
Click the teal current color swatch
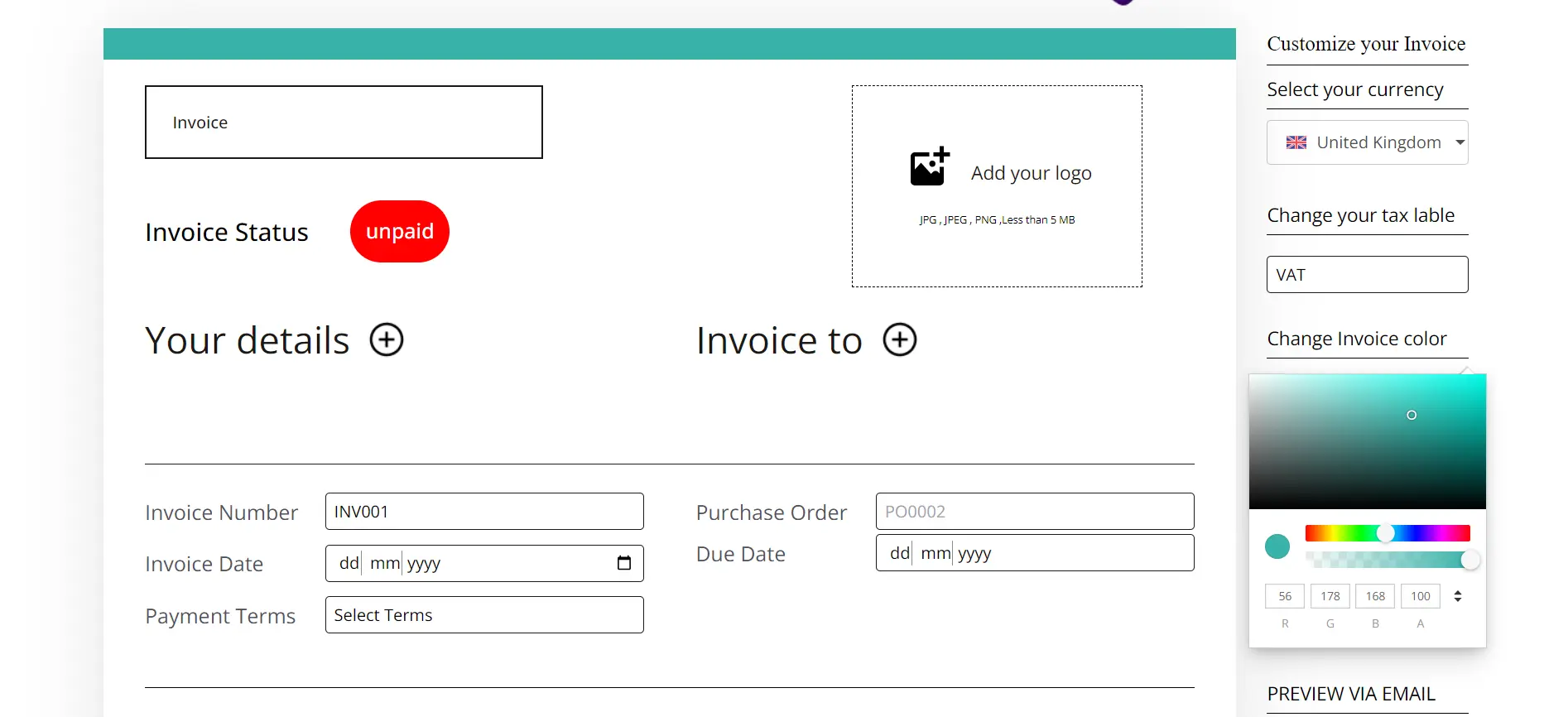coord(1277,546)
